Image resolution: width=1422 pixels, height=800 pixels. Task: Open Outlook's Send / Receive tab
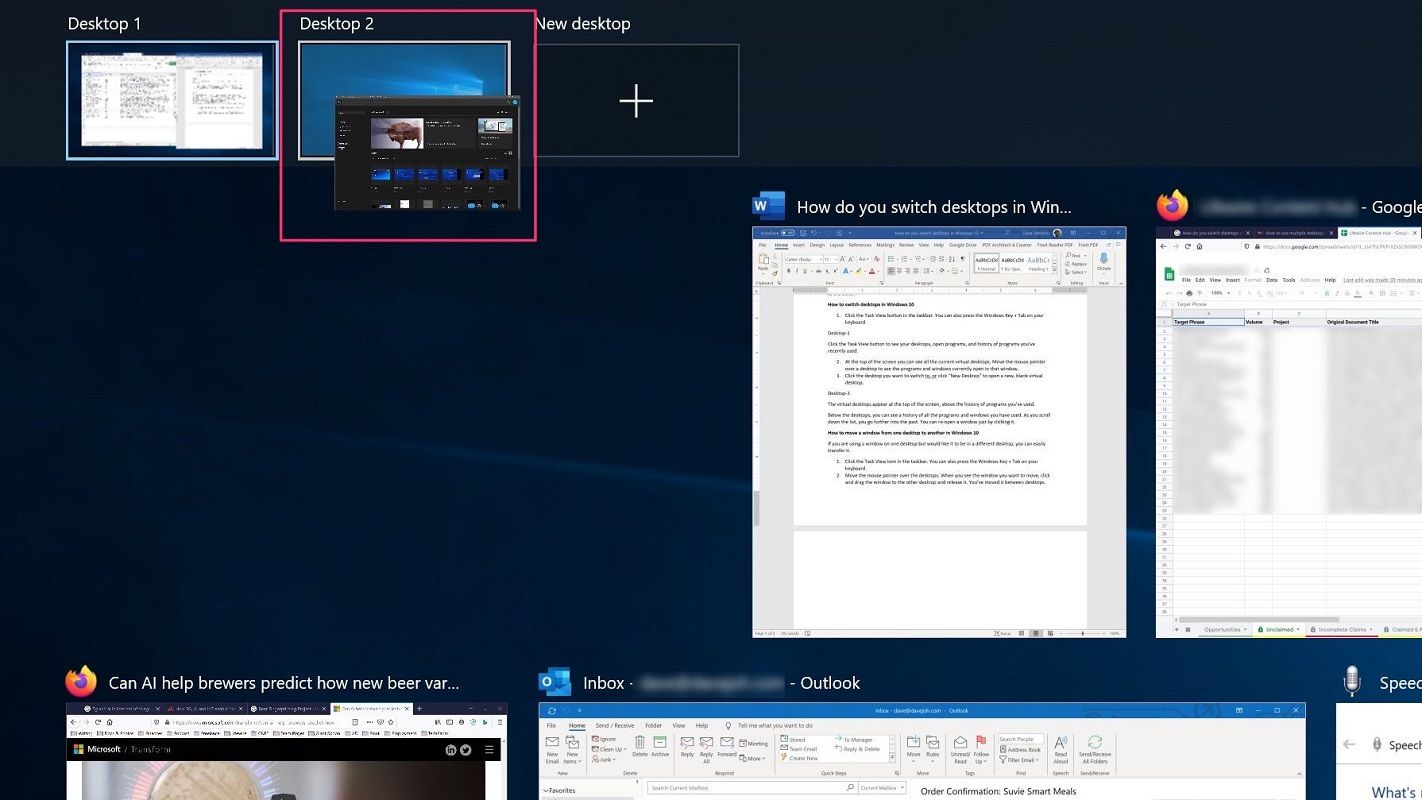615,726
